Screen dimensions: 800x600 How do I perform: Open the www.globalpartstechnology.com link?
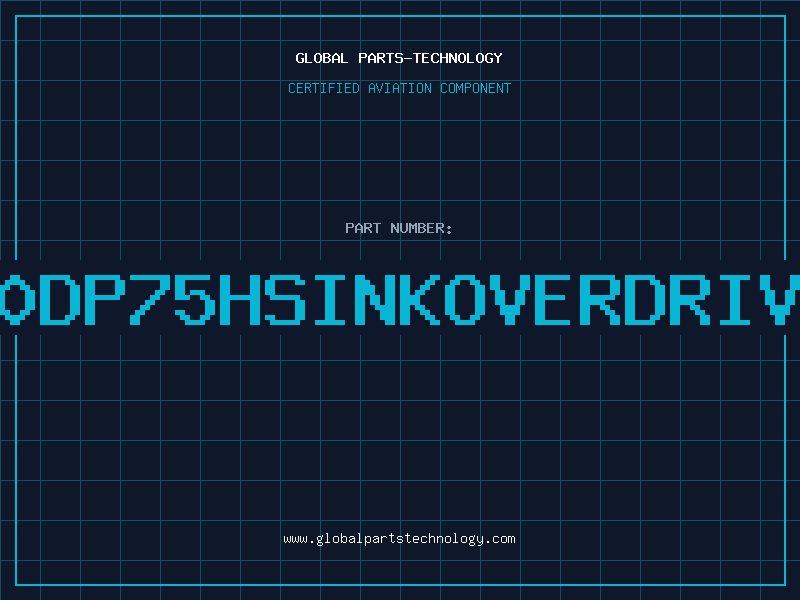pyautogui.click(x=399, y=539)
